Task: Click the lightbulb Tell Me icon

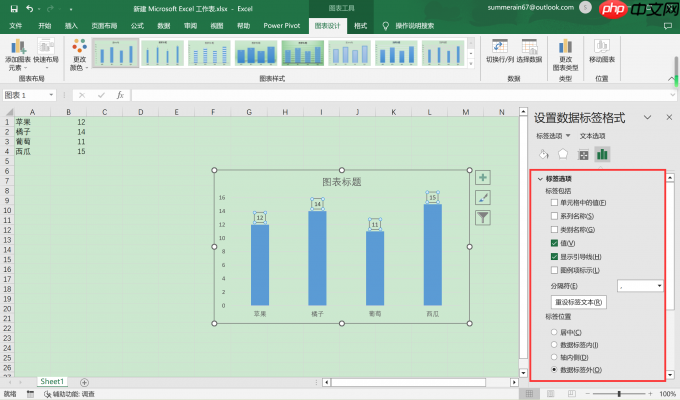Action: point(386,26)
